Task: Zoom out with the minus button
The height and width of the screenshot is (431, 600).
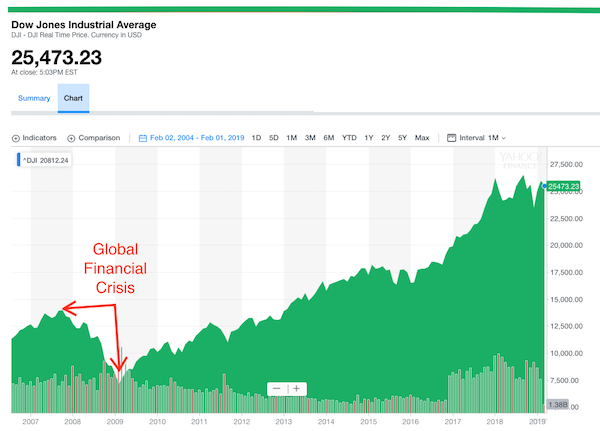Action: [x=277, y=389]
